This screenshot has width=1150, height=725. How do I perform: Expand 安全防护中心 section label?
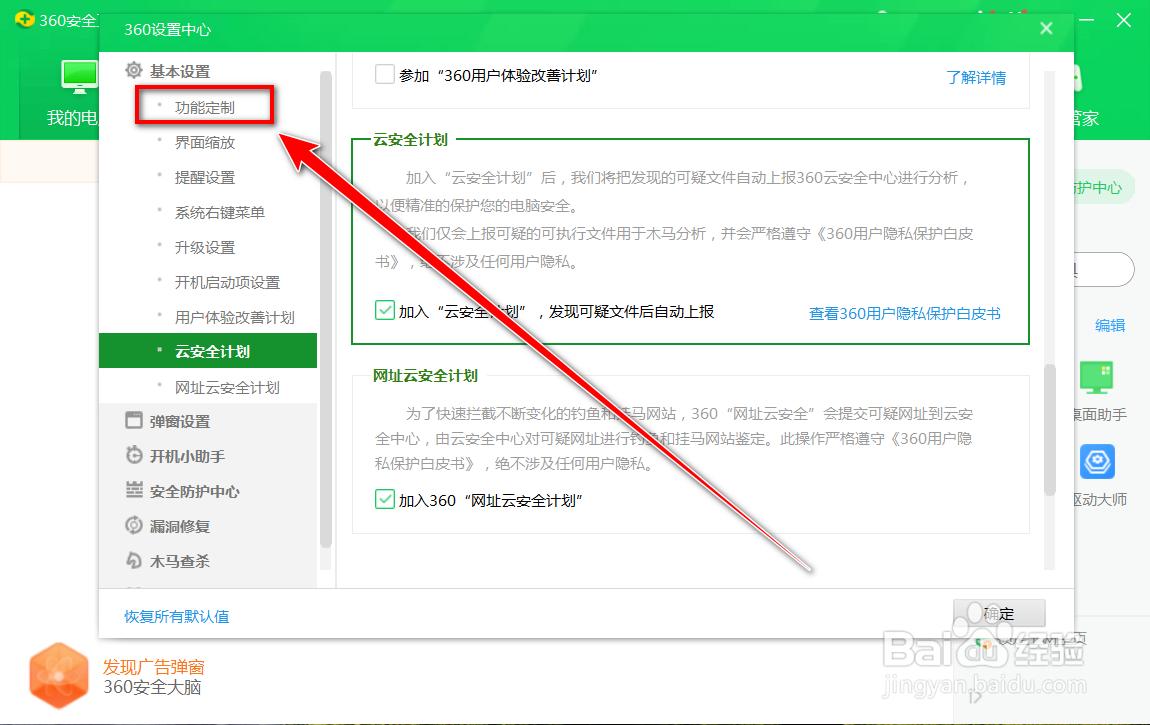coord(194,491)
